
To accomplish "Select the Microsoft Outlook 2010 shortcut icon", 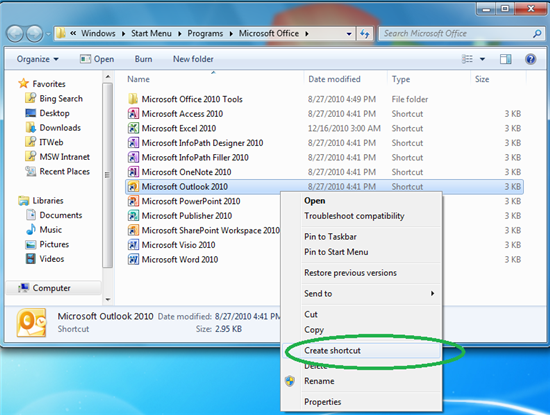I will (x=133, y=186).
